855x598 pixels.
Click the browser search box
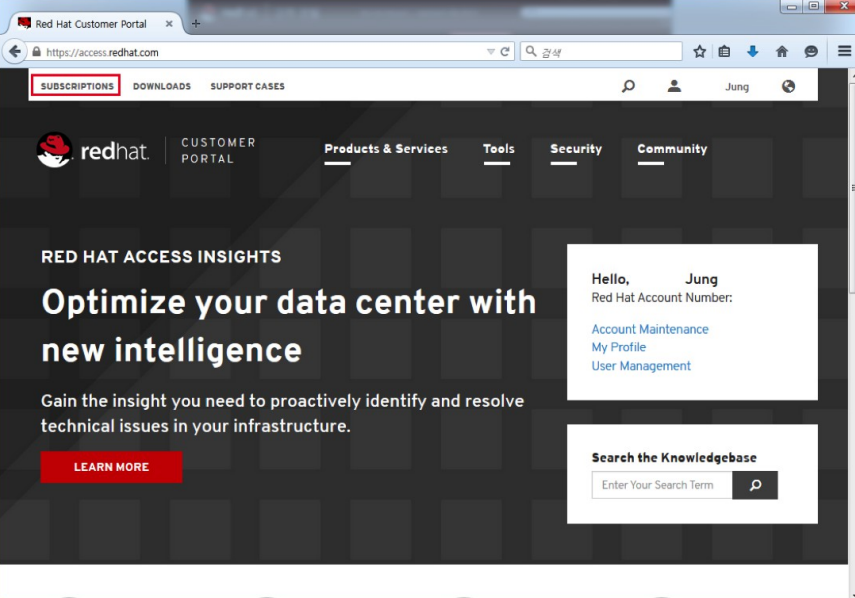pos(601,52)
